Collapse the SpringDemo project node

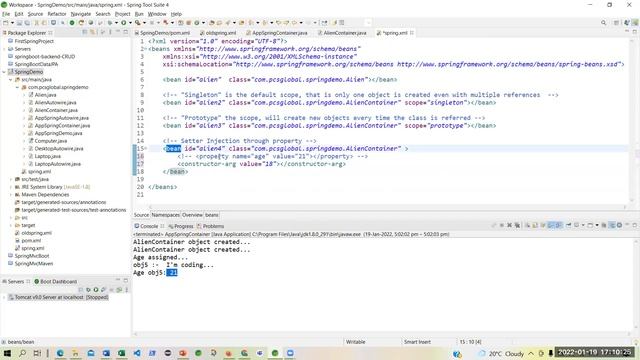4,72
